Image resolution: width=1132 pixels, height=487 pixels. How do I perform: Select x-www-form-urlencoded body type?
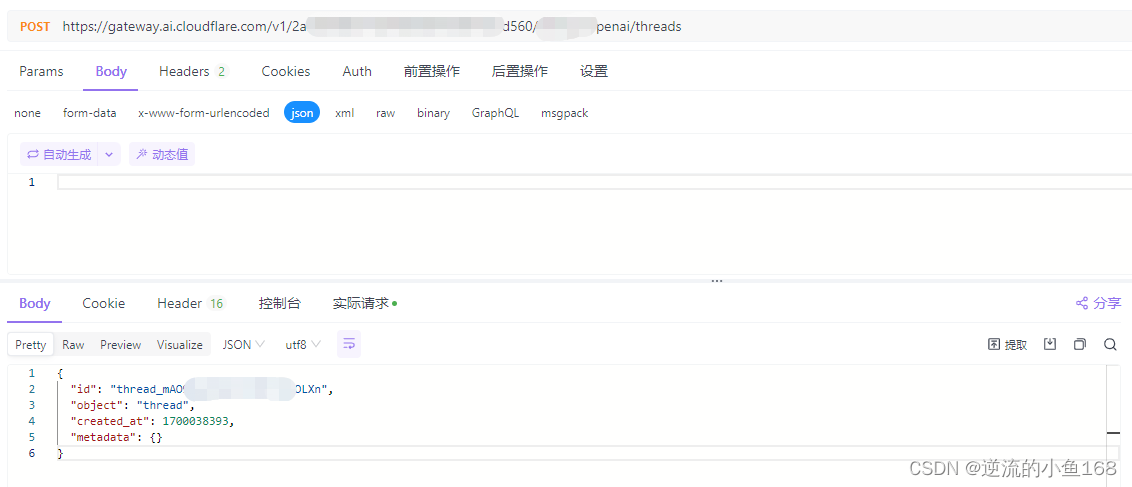(204, 113)
